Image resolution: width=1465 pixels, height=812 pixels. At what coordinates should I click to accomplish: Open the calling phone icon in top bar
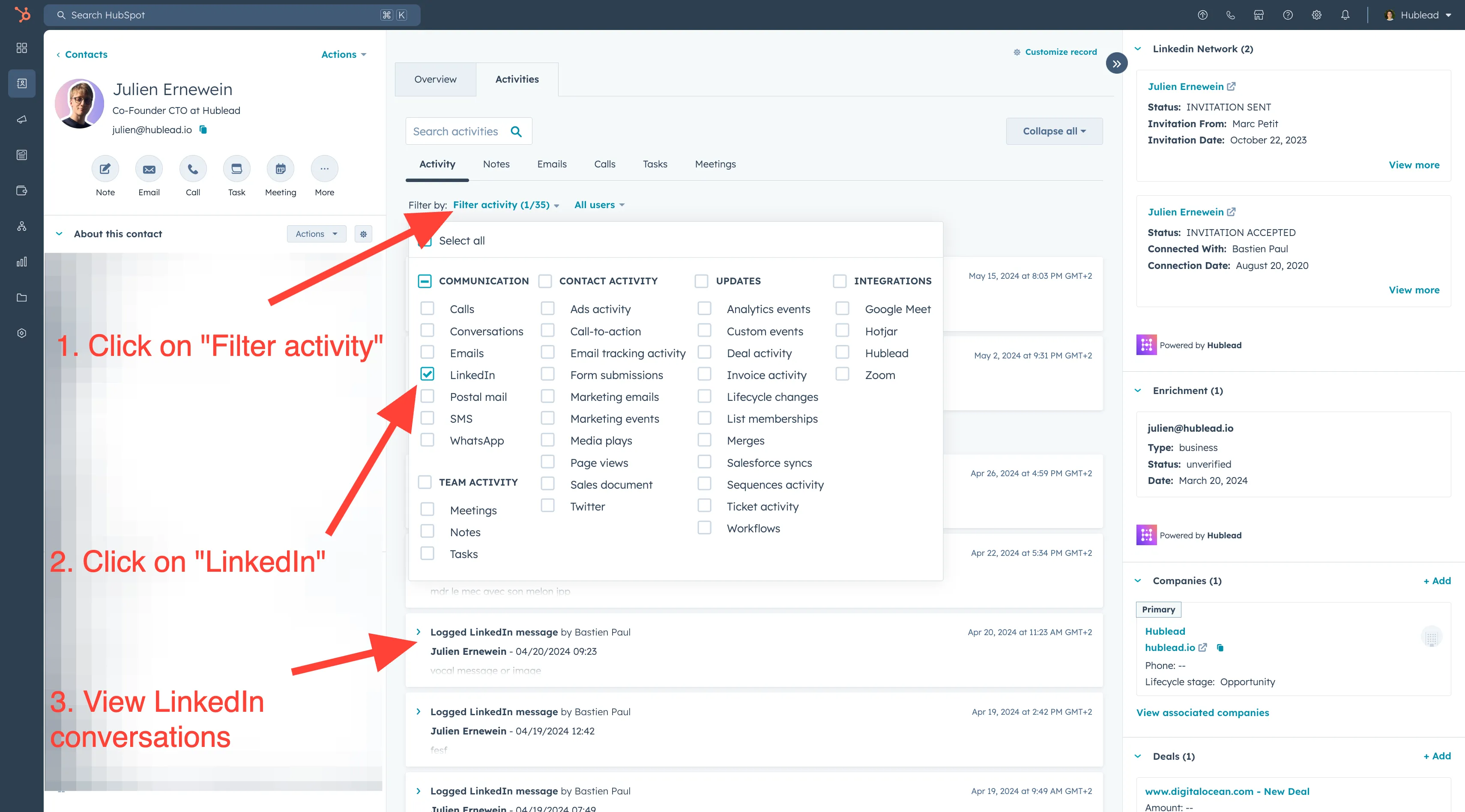[1231, 15]
